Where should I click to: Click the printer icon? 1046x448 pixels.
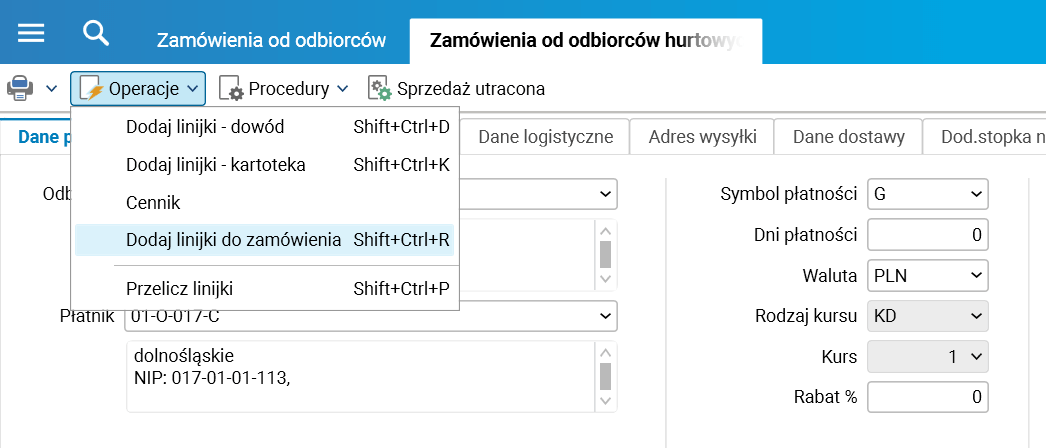pos(21,89)
